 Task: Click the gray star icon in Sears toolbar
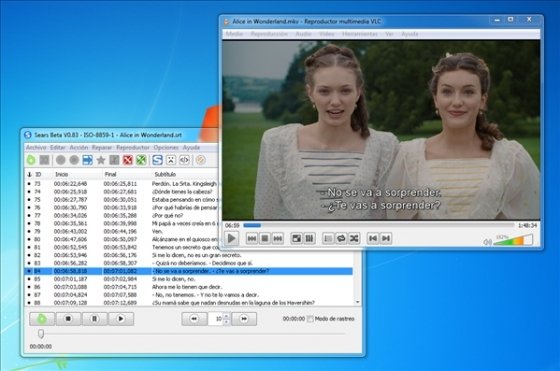[101, 160]
